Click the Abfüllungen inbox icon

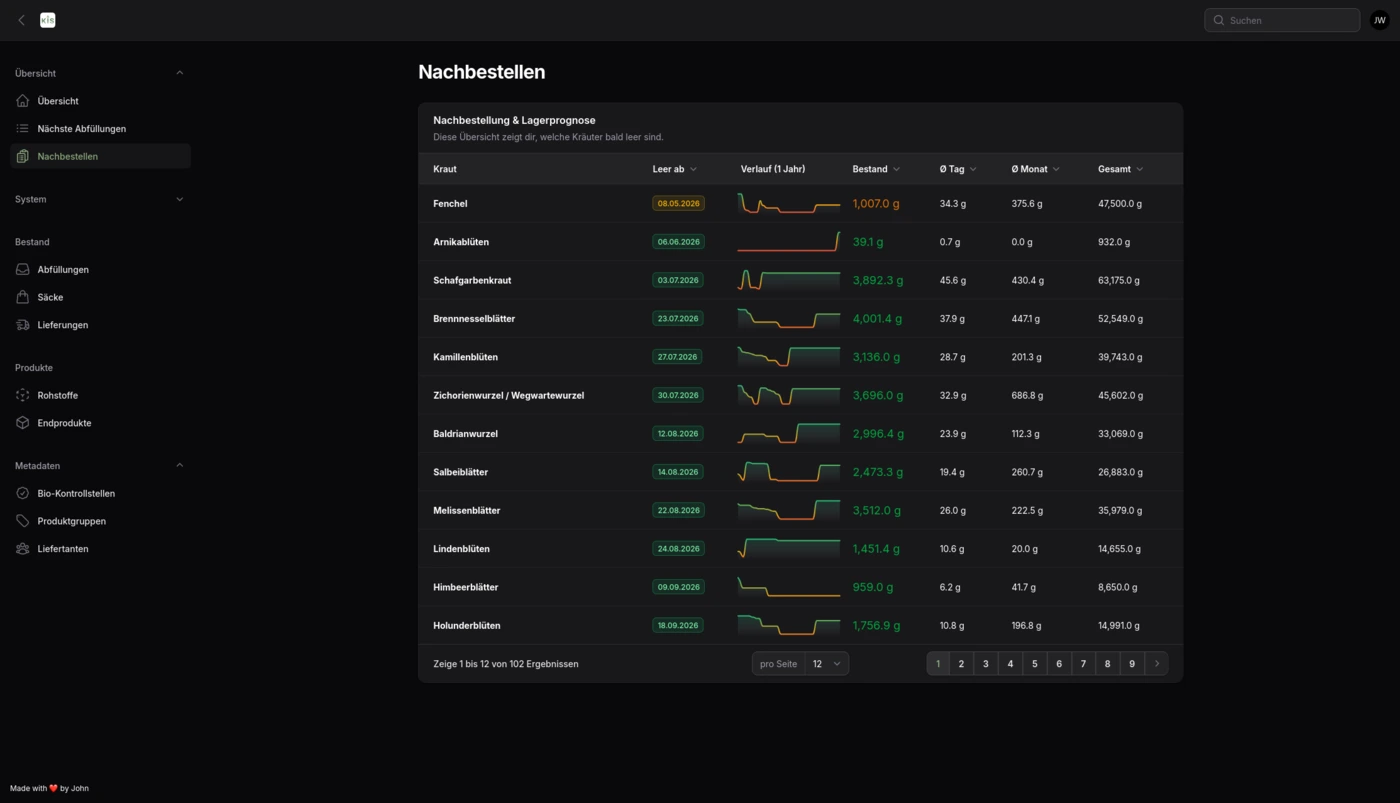[x=23, y=270]
